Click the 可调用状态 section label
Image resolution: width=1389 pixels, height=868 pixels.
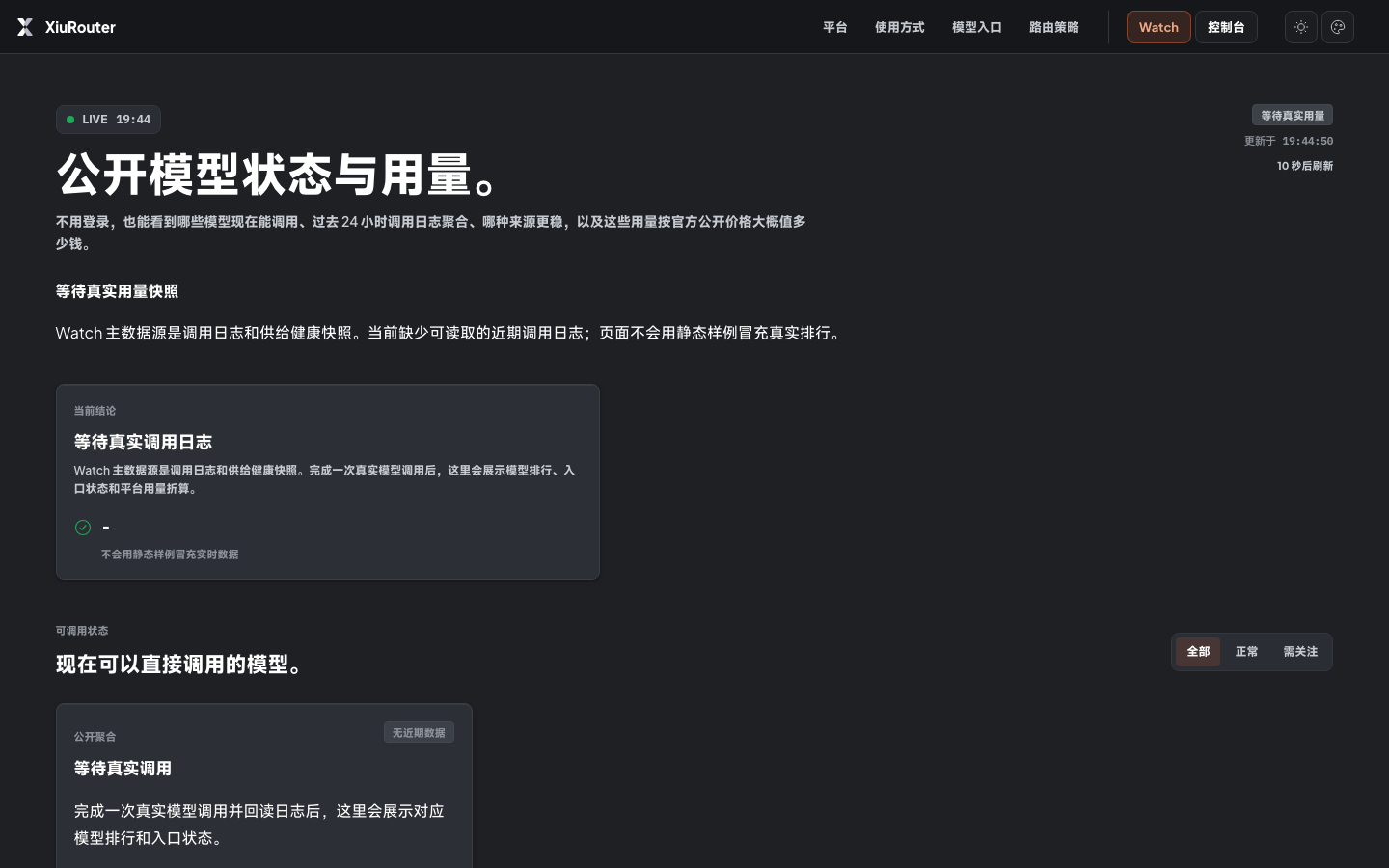click(82, 631)
